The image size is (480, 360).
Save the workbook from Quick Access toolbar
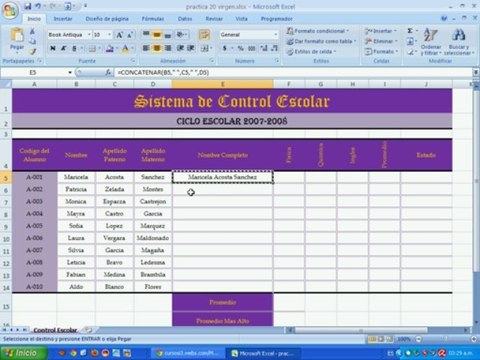[28, 6]
